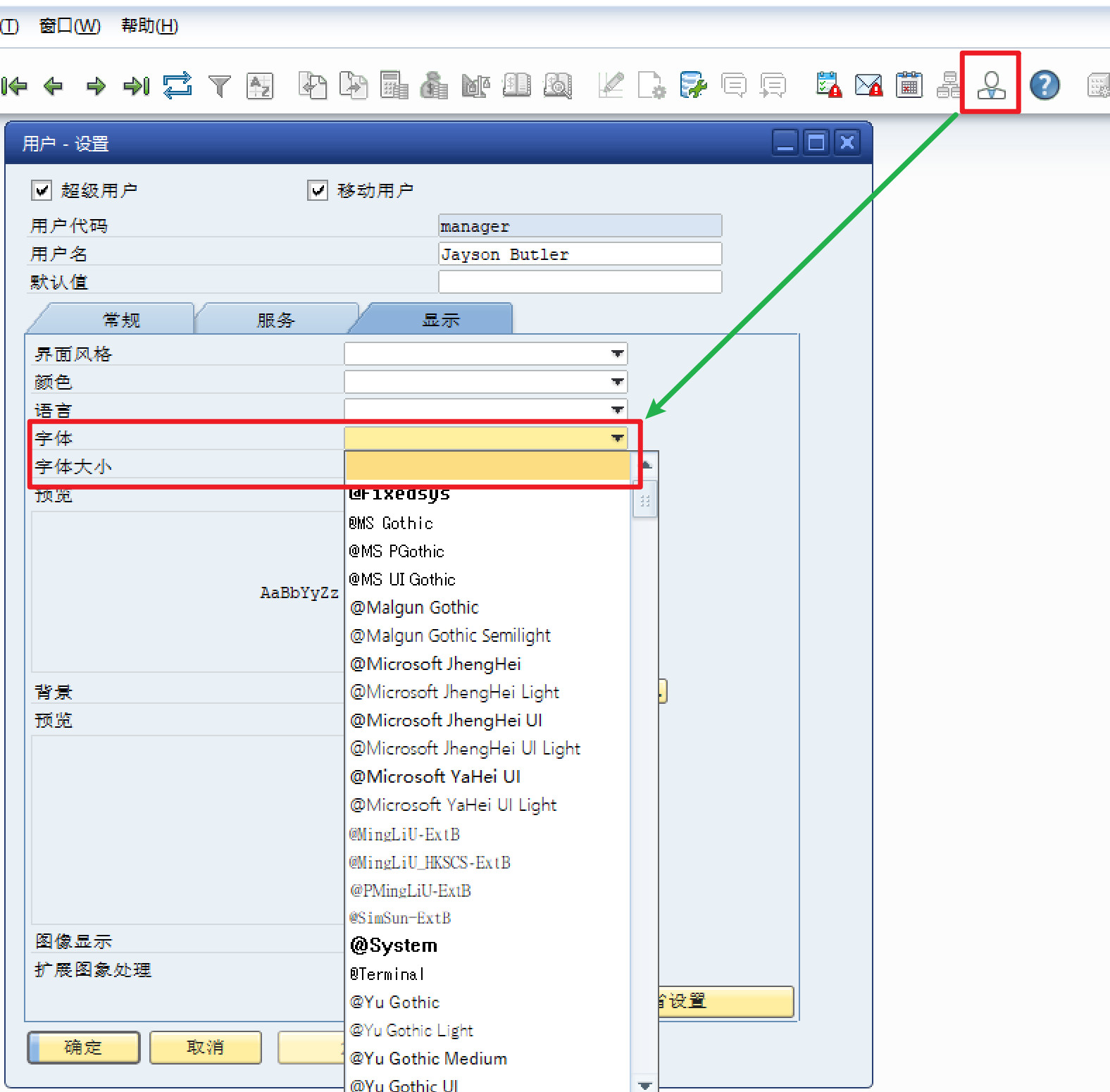Open the 帮助(H) menu
Screen dimensions: 1110x1092
pos(149,26)
